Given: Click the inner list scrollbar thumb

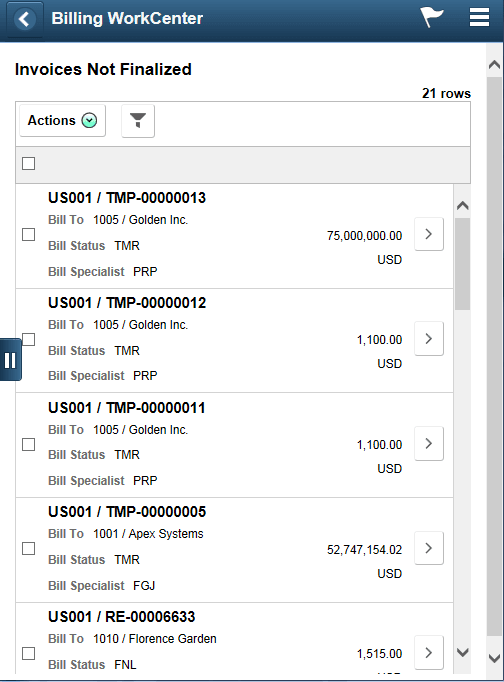Looking at the screenshot, I should click(463, 264).
